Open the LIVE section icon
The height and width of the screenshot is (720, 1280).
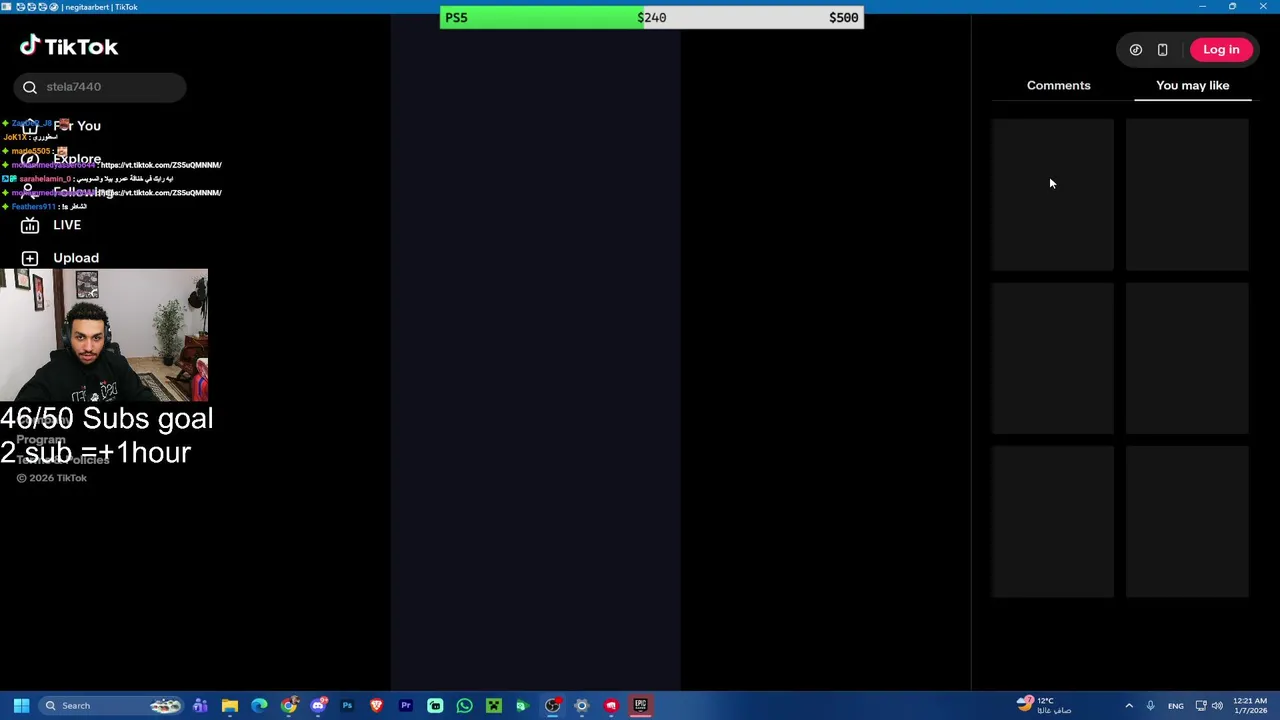pyautogui.click(x=30, y=225)
